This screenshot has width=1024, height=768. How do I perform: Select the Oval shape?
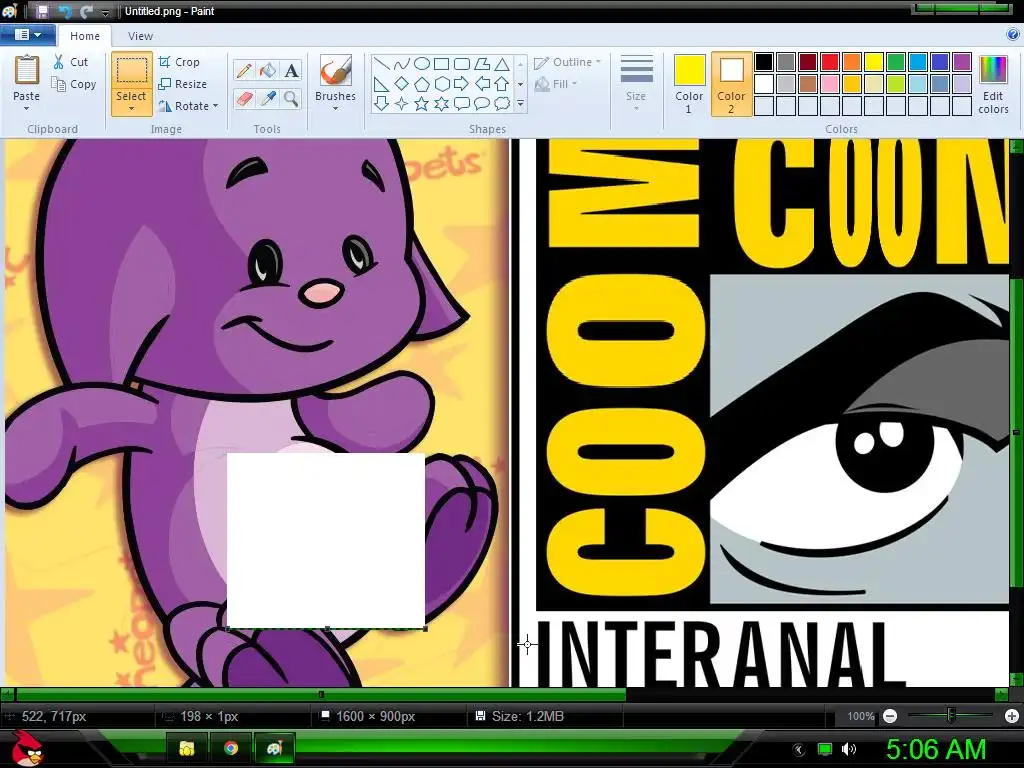click(422, 64)
